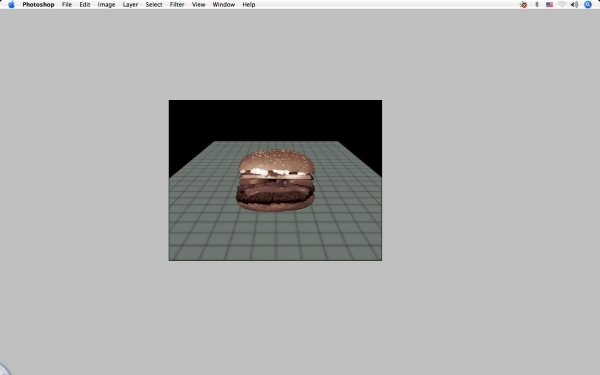This screenshot has height=375, width=600.
Task: Click the hamburger in the image canvas
Action: (x=276, y=180)
